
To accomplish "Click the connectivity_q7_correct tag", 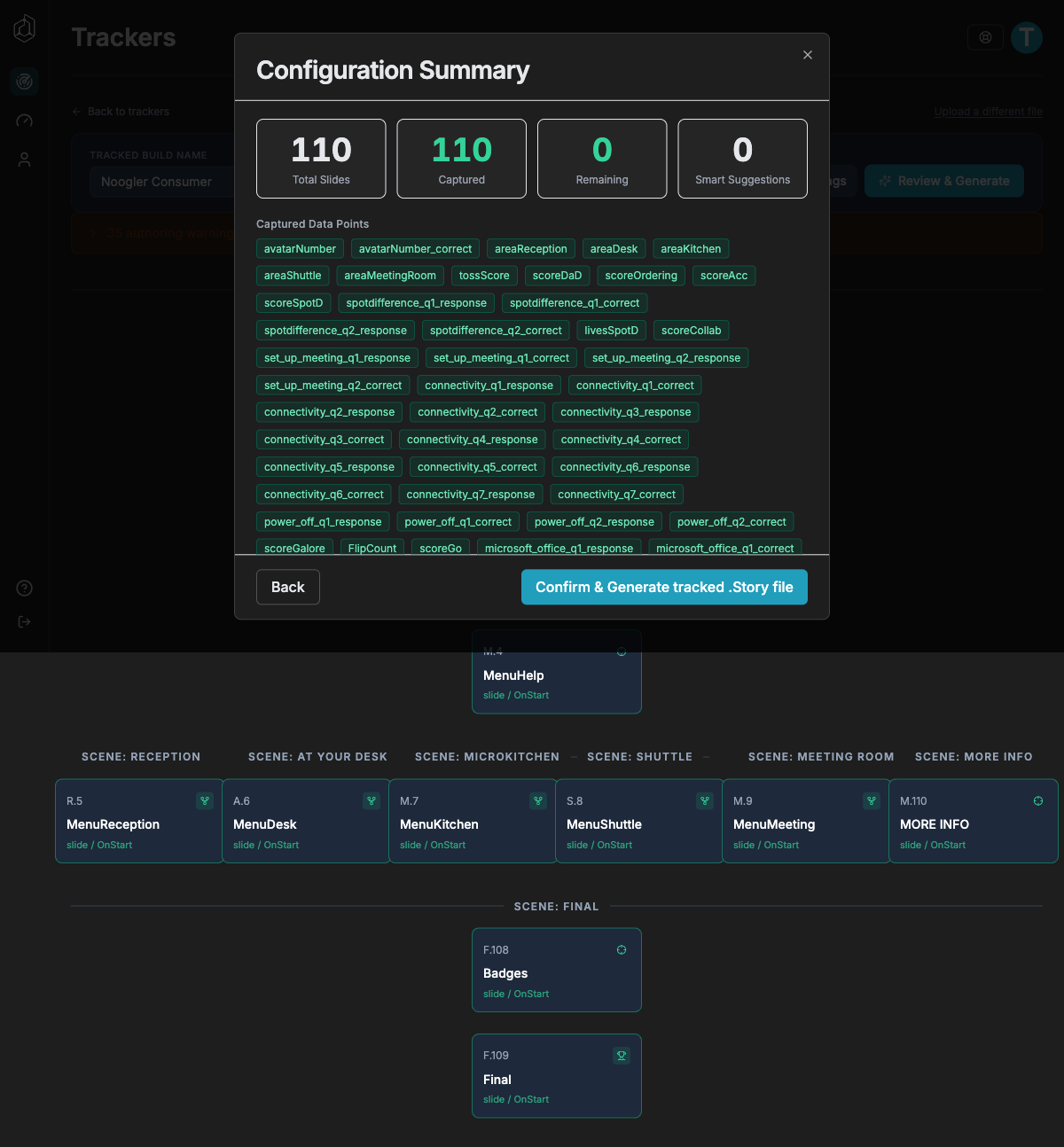I will pos(616,495).
